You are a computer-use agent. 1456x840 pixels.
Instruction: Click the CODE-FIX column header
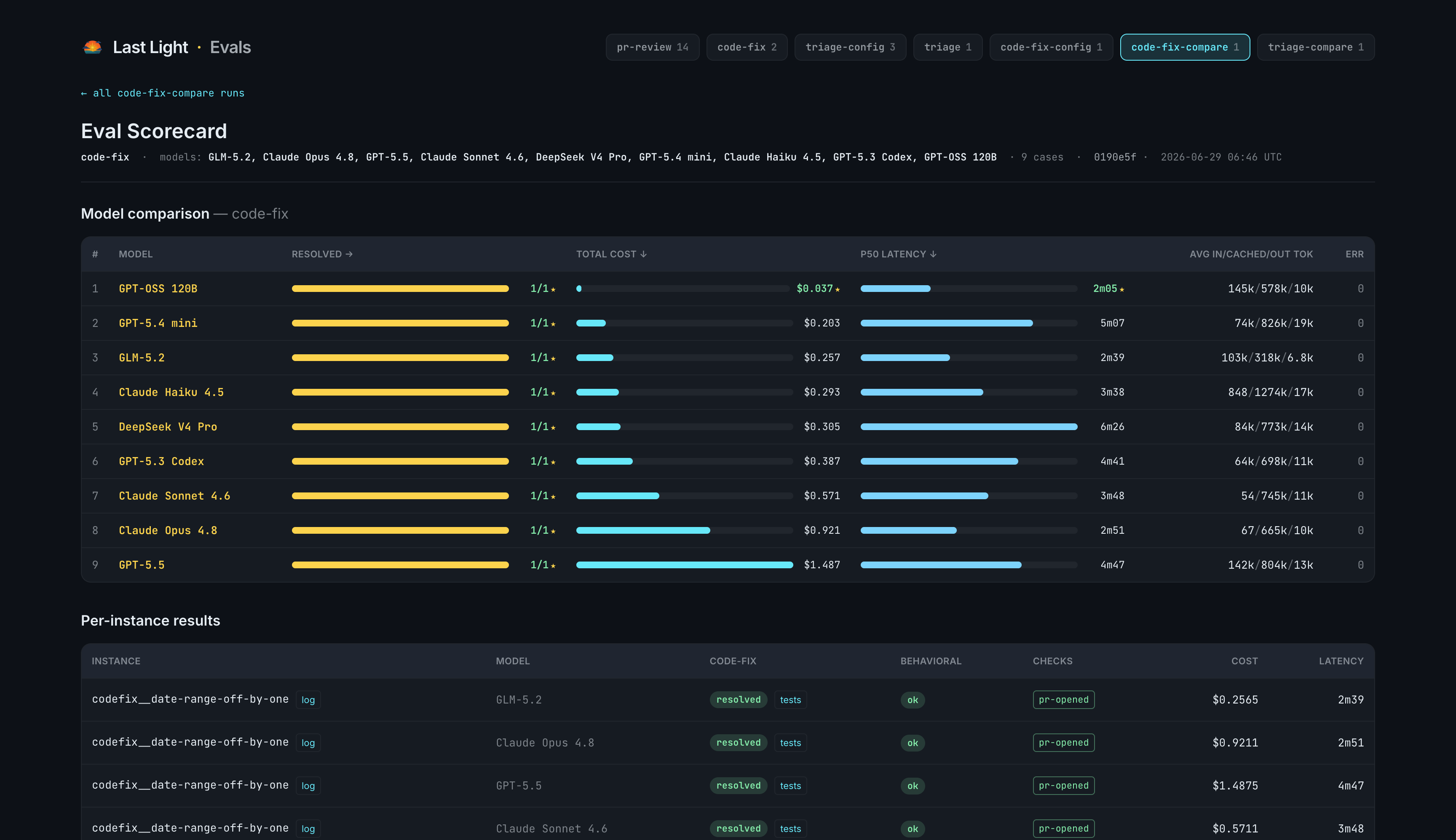[733, 661]
